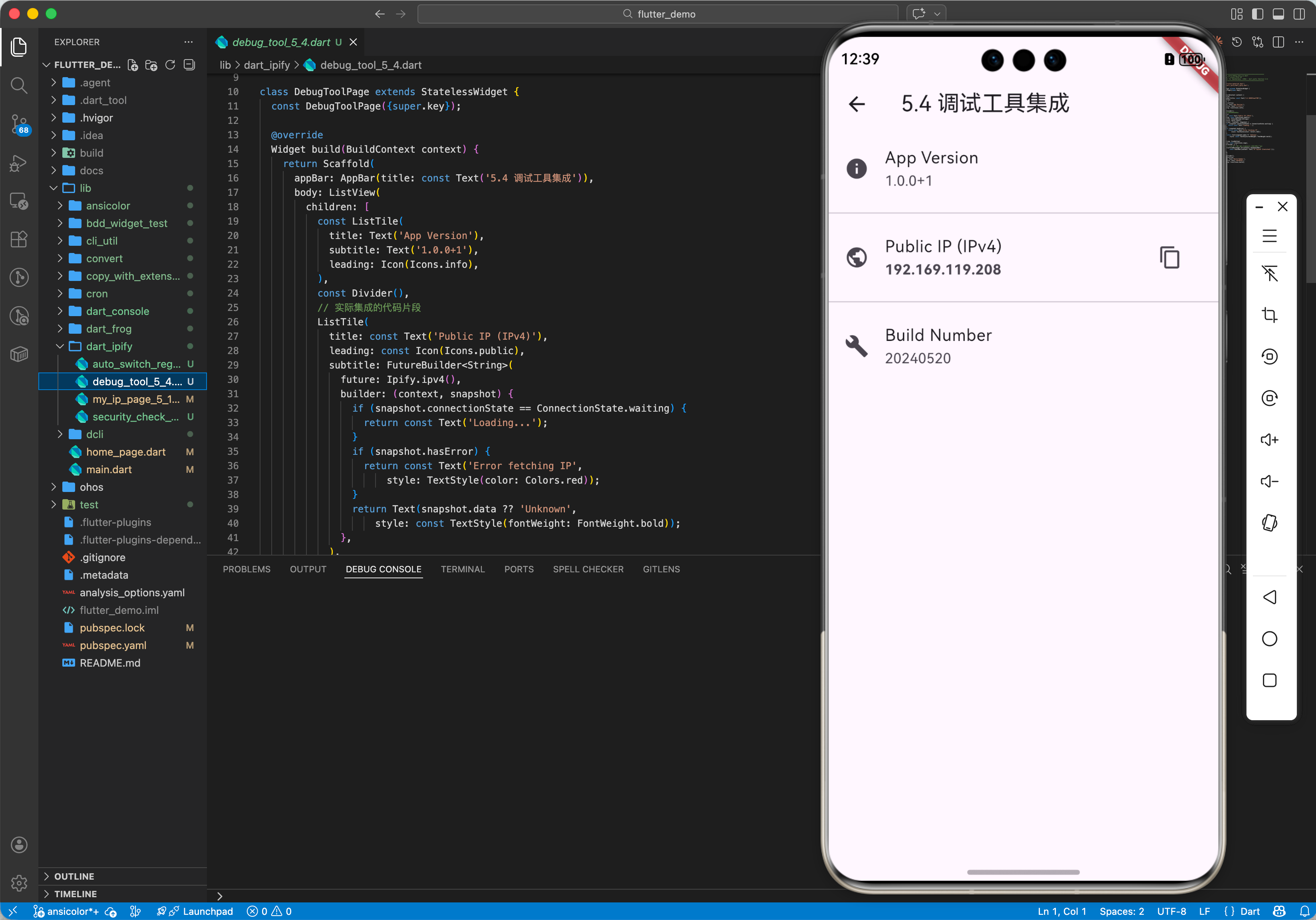Expand the OUTLINE section
The image size is (1316, 920).
tap(74, 876)
